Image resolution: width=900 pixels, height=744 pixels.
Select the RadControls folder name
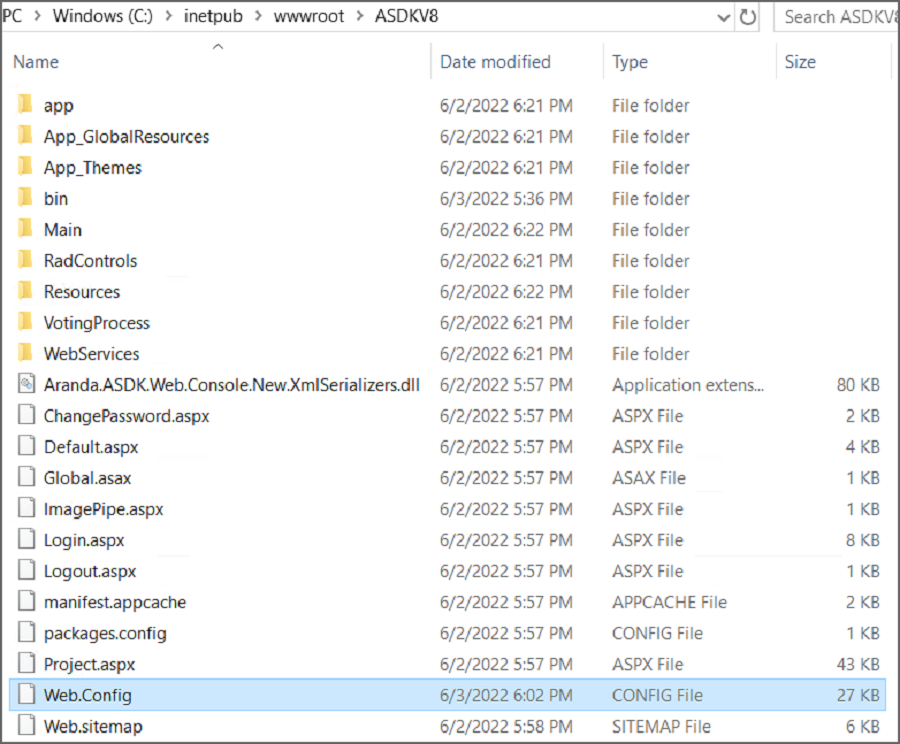91,261
